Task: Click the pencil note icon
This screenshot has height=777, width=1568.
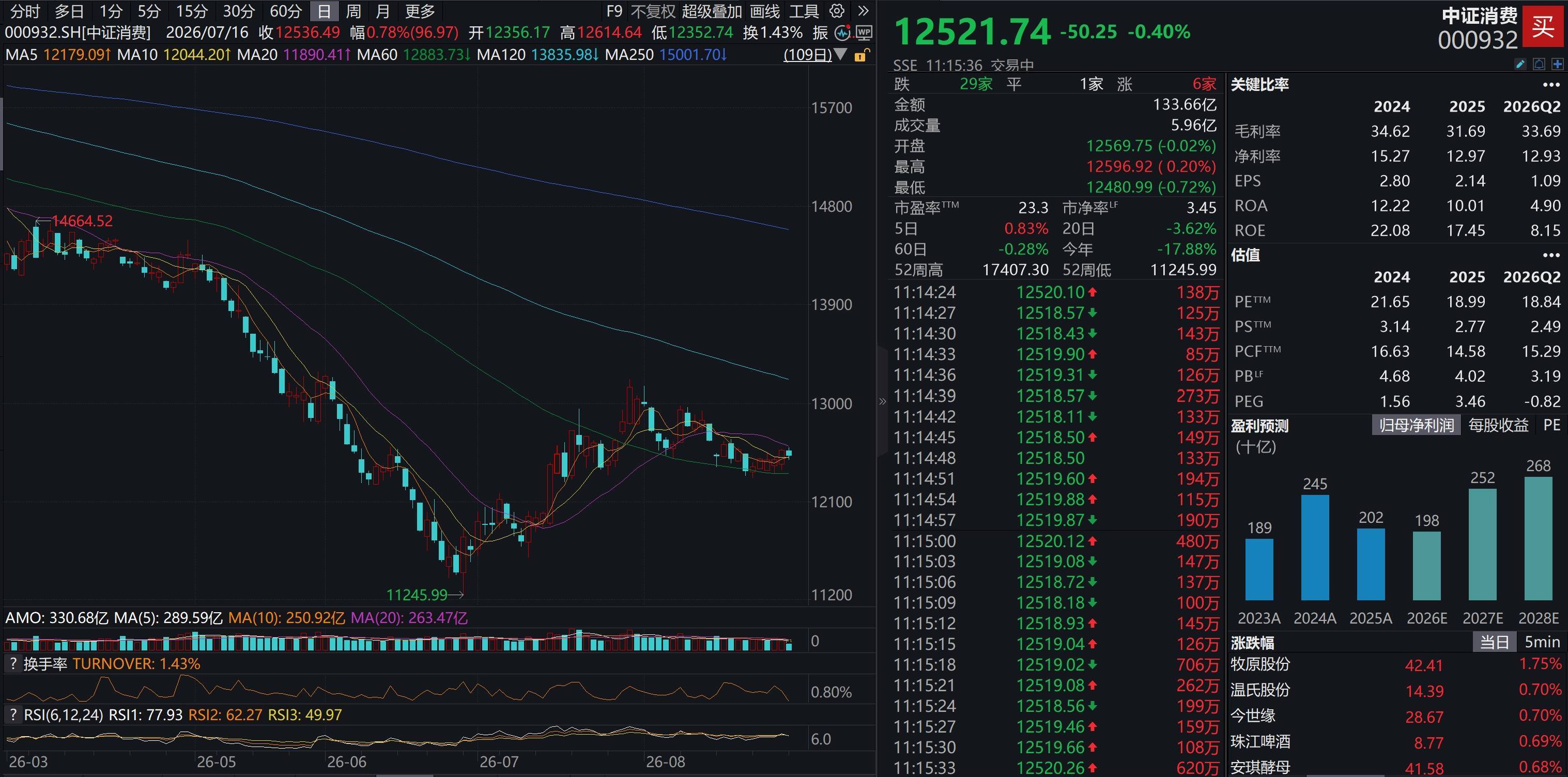Action: pos(1520,64)
